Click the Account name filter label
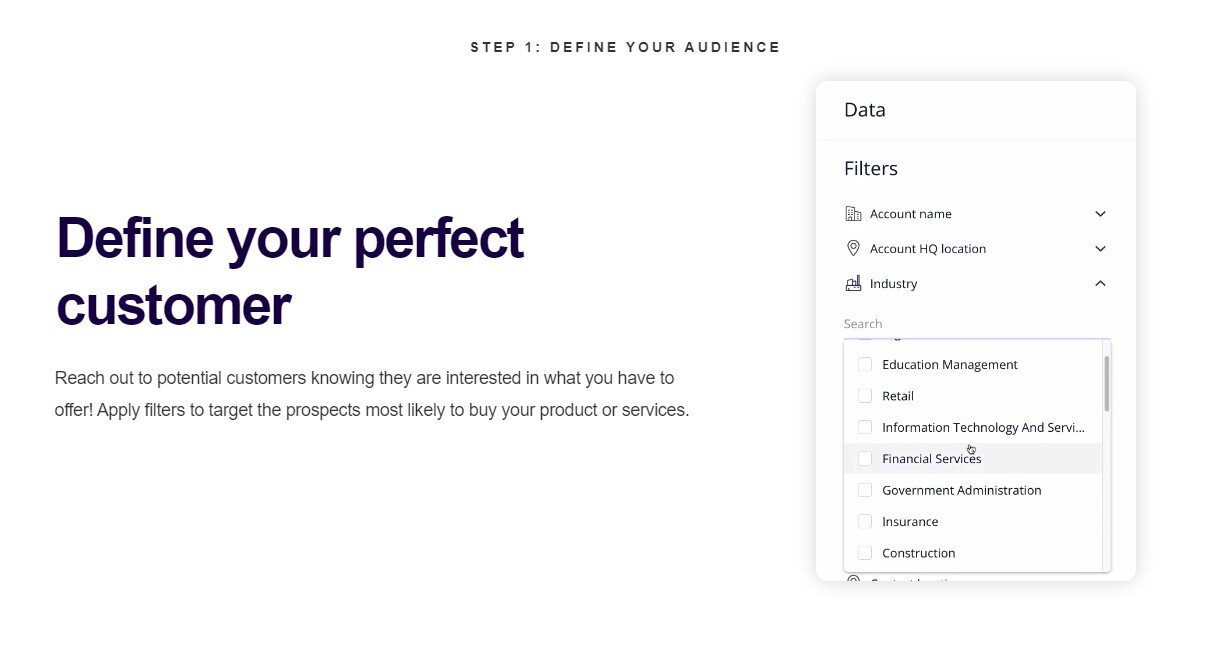This screenshot has height=650, width=1215. tap(910, 214)
